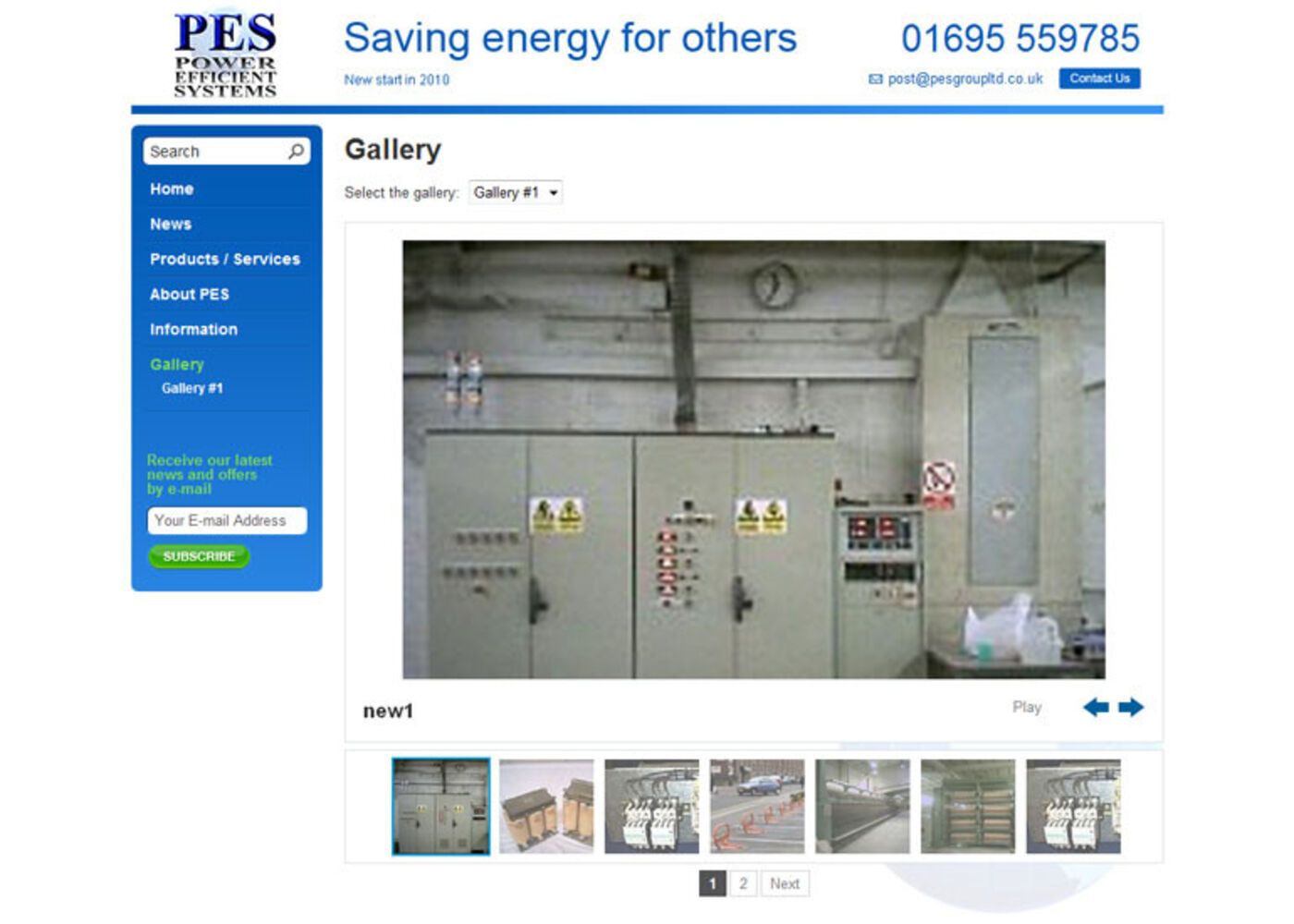This screenshot has width=1294, height=924.
Task: Open the Home menu item
Action: pyautogui.click(x=172, y=188)
